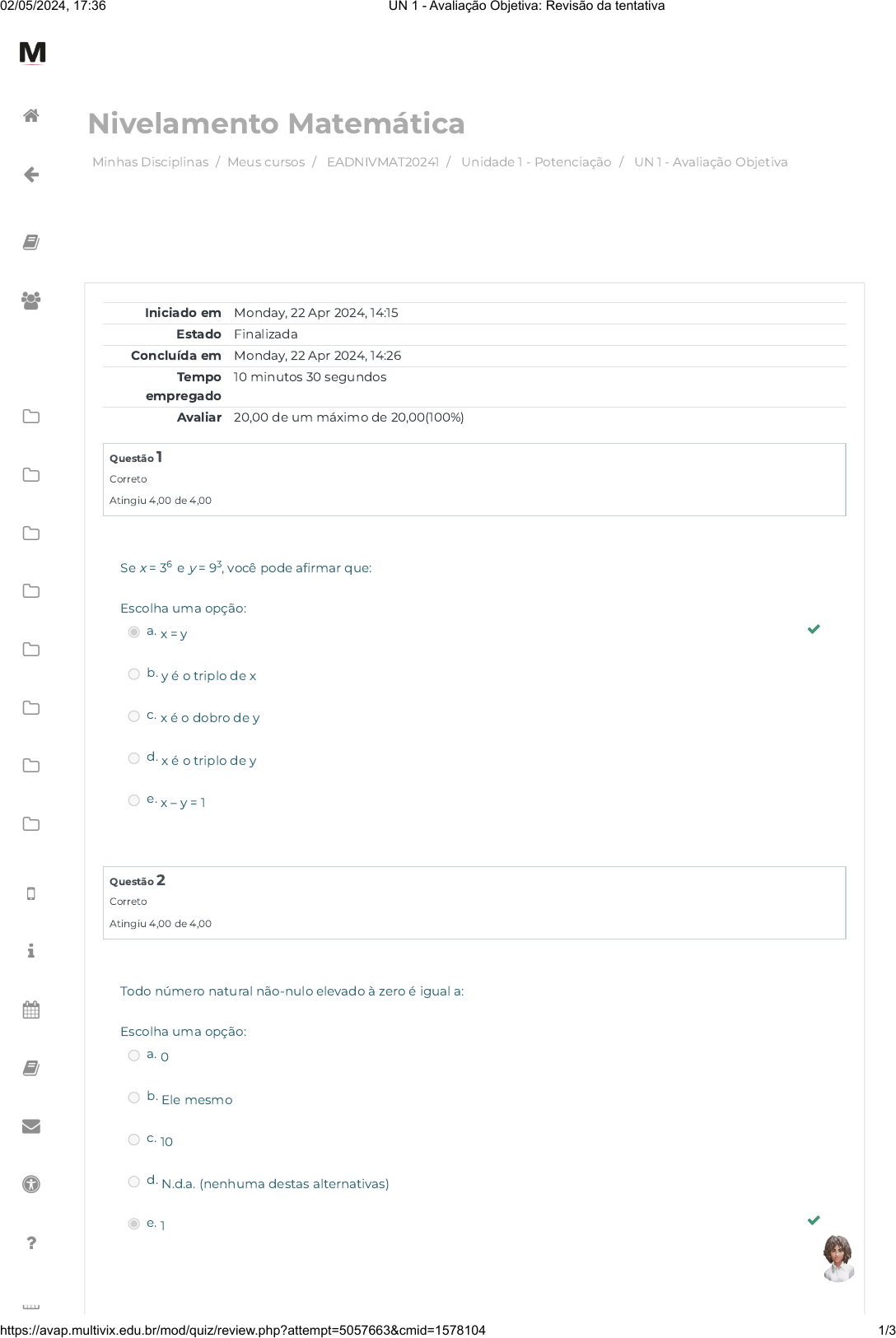Click the EADNIVMAT20241 course breadcrumb
The height and width of the screenshot is (1338, 896).
pyautogui.click(x=383, y=162)
